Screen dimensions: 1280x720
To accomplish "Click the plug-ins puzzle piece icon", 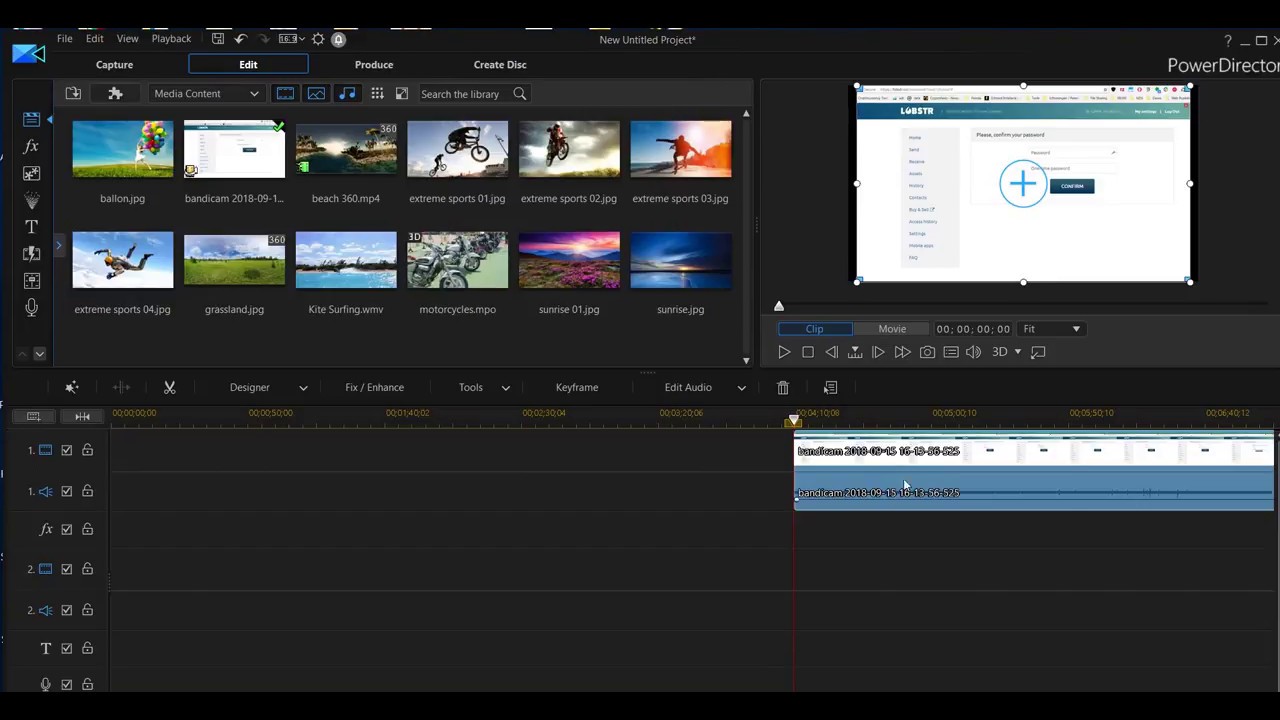I will [x=115, y=93].
